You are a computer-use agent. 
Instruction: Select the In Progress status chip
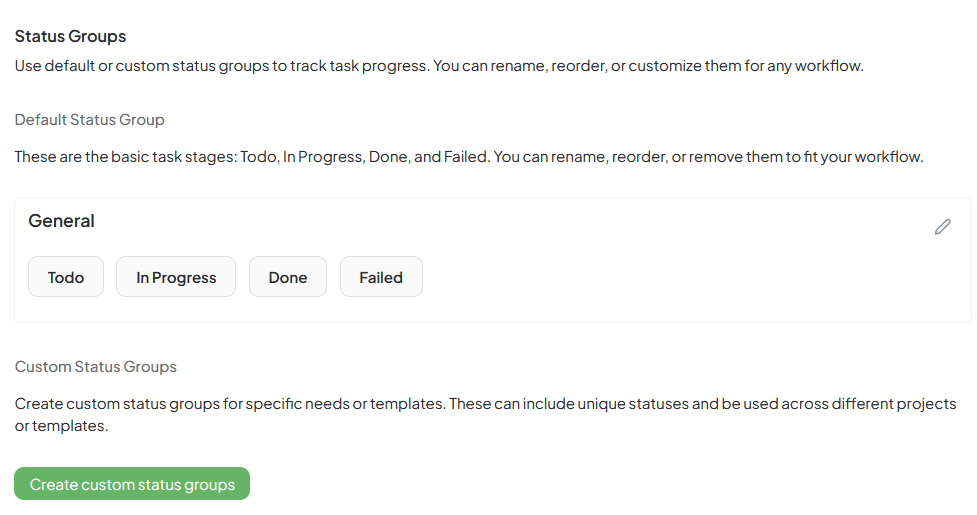click(176, 277)
